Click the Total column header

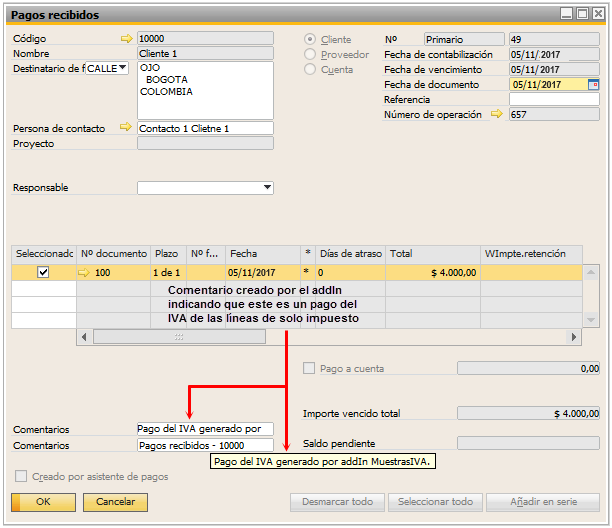click(x=432, y=254)
